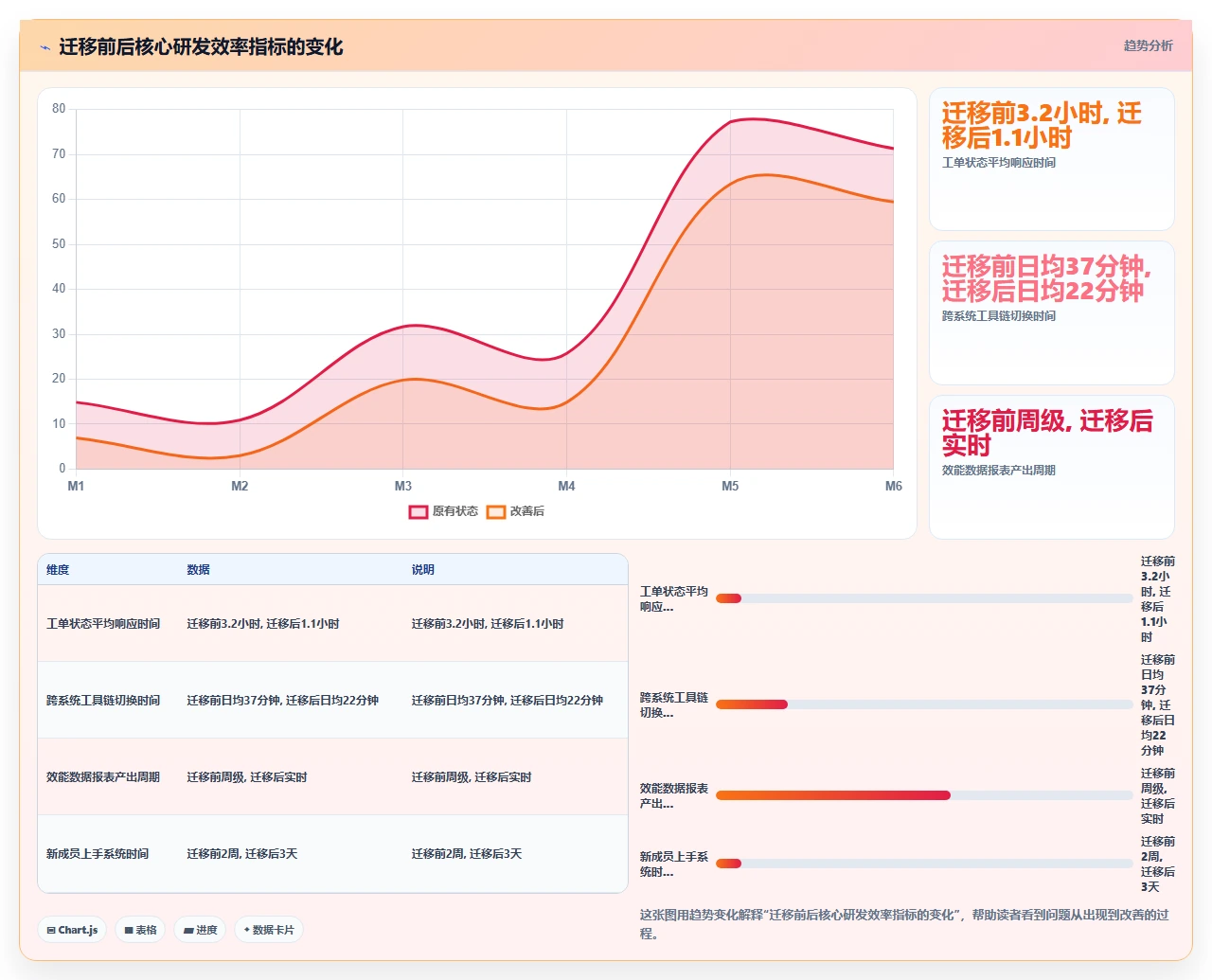Click the 80 y-axis tick label
Screen dimensions: 1212x980
click(59, 109)
